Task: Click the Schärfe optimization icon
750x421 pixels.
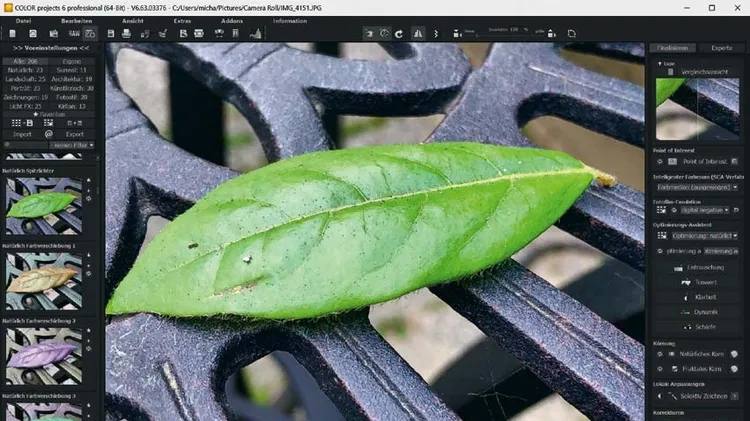Action: click(x=687, y=327)
